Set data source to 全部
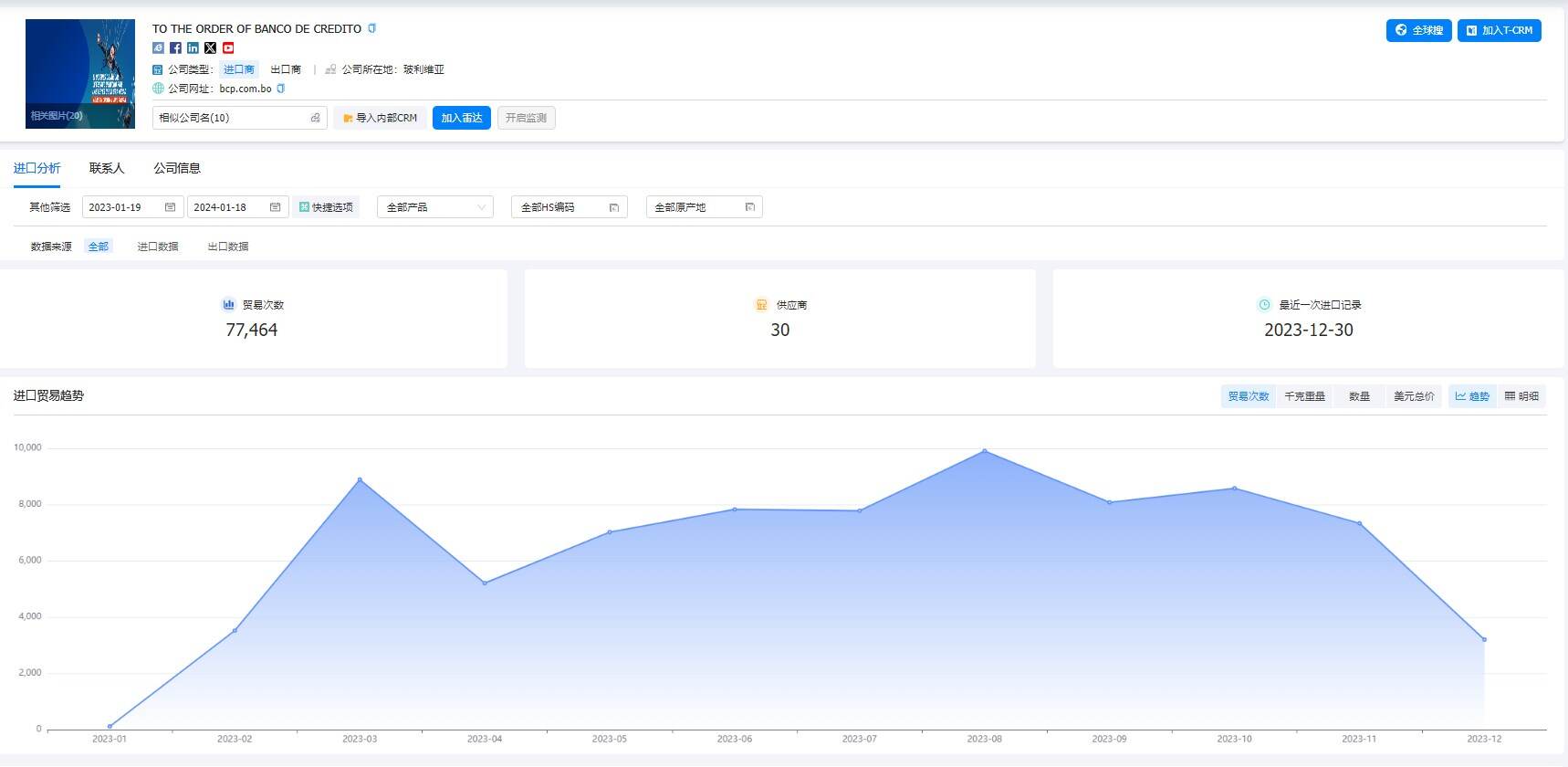This screenshot has height=767, width=1568. pyautogui.click(x=99, y=247)
